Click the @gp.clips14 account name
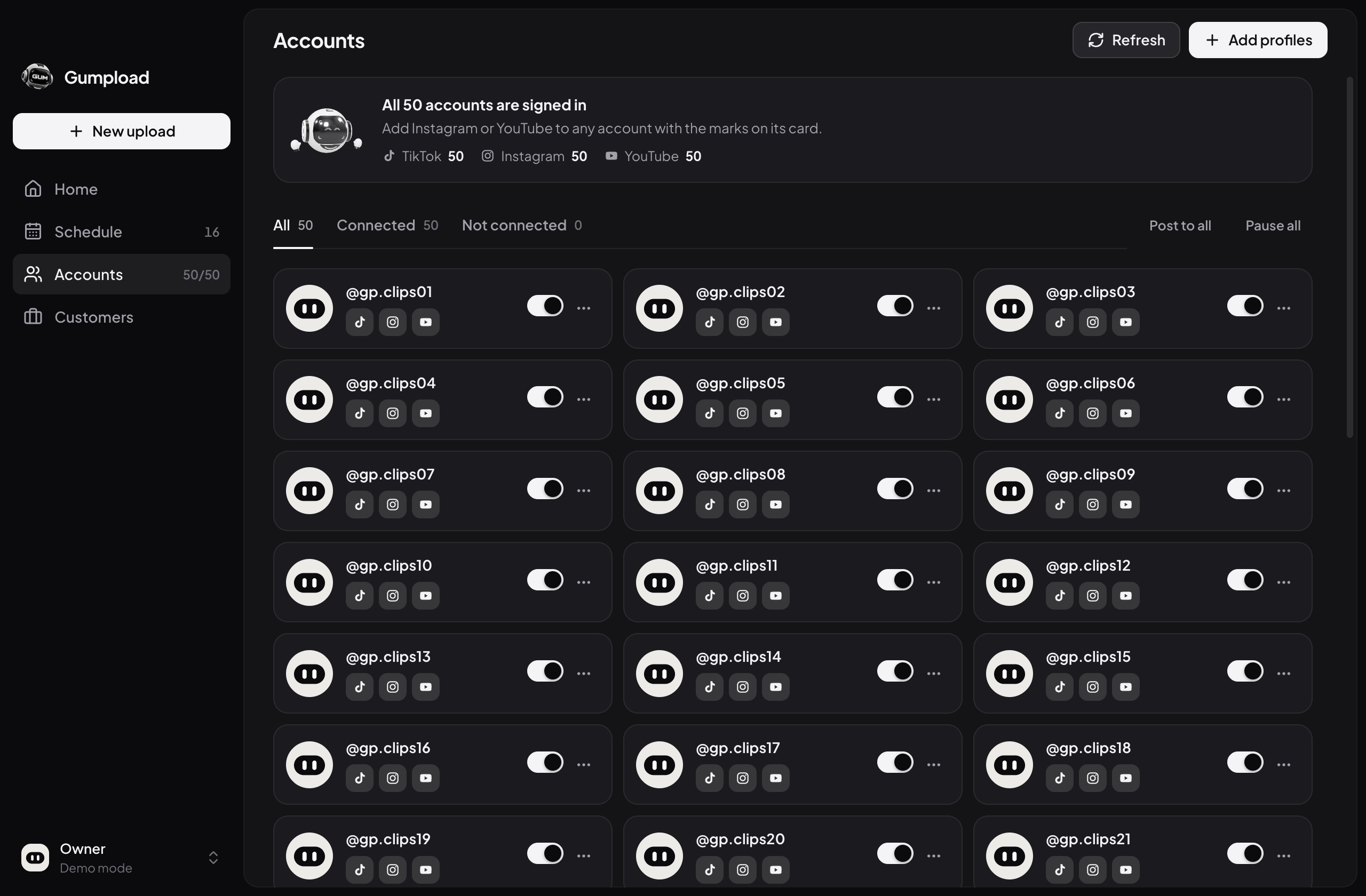This screenshot has height=896, width=1366. (x=738, y=657)
